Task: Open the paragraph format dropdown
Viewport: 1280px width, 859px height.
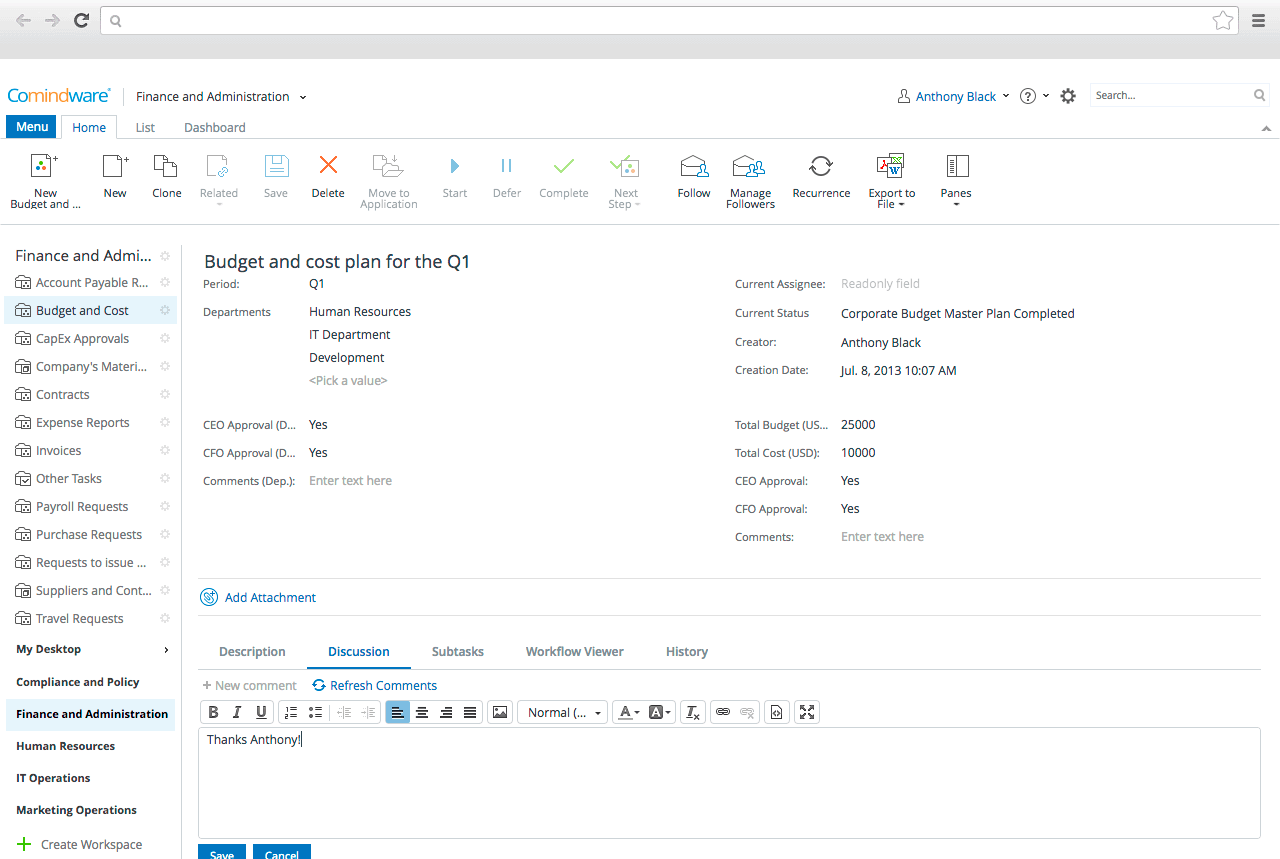Action: point(562,712)
